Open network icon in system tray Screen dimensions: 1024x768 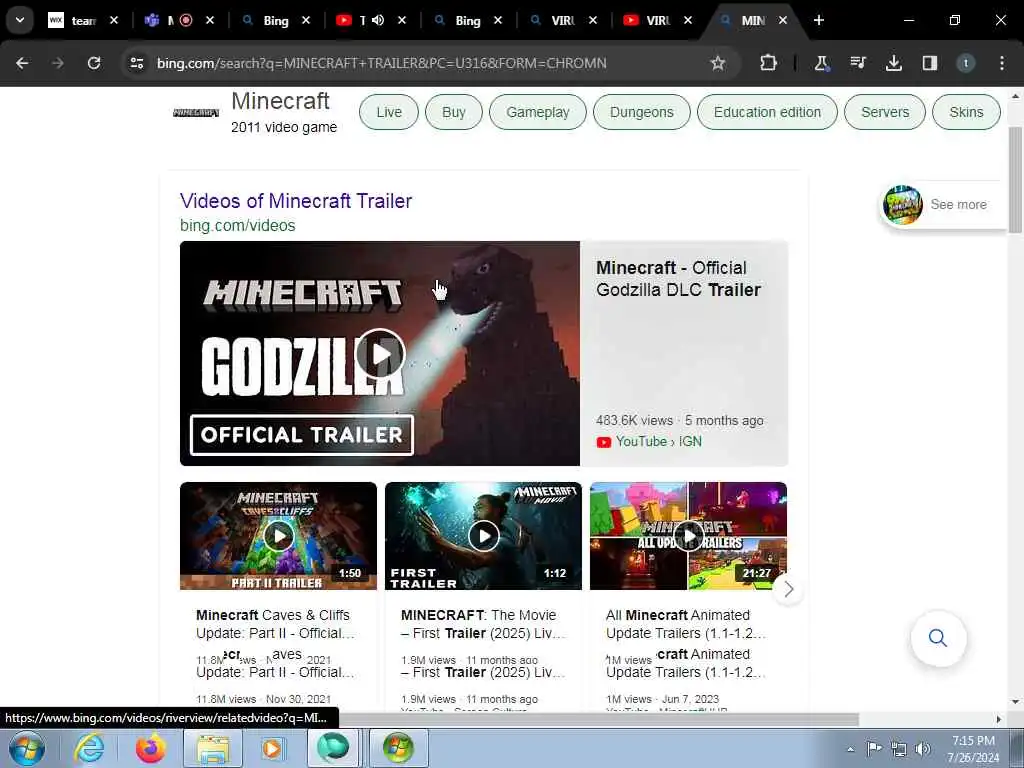(899, 749)
